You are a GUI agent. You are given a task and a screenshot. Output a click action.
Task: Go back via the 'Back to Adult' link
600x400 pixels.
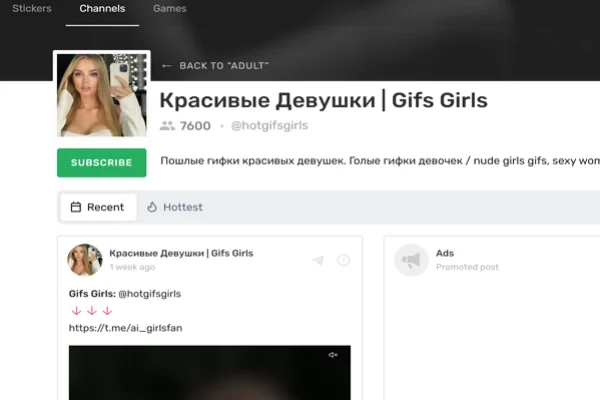[x=224, y=66]
